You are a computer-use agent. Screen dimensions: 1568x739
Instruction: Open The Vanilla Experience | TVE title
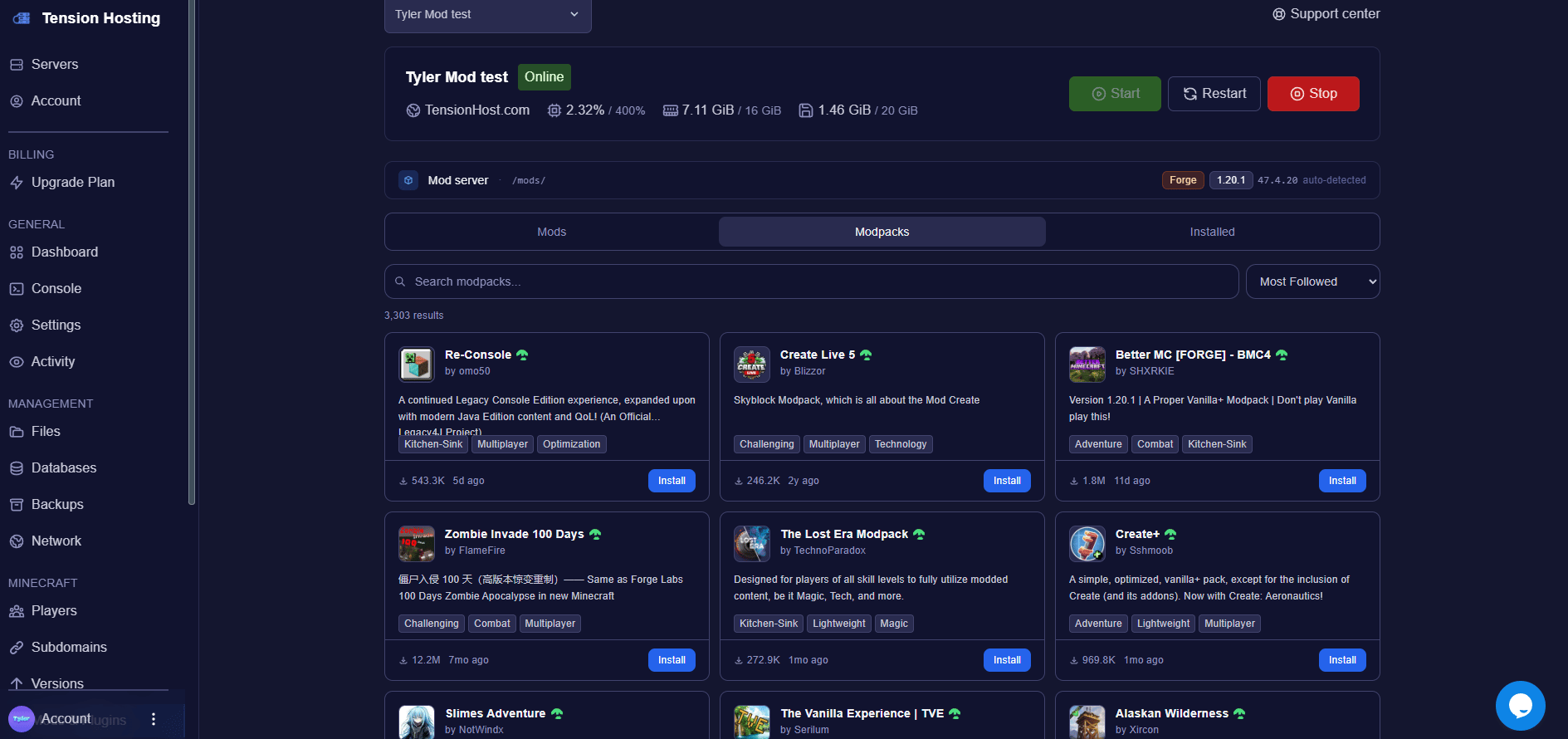coord(862,713)
